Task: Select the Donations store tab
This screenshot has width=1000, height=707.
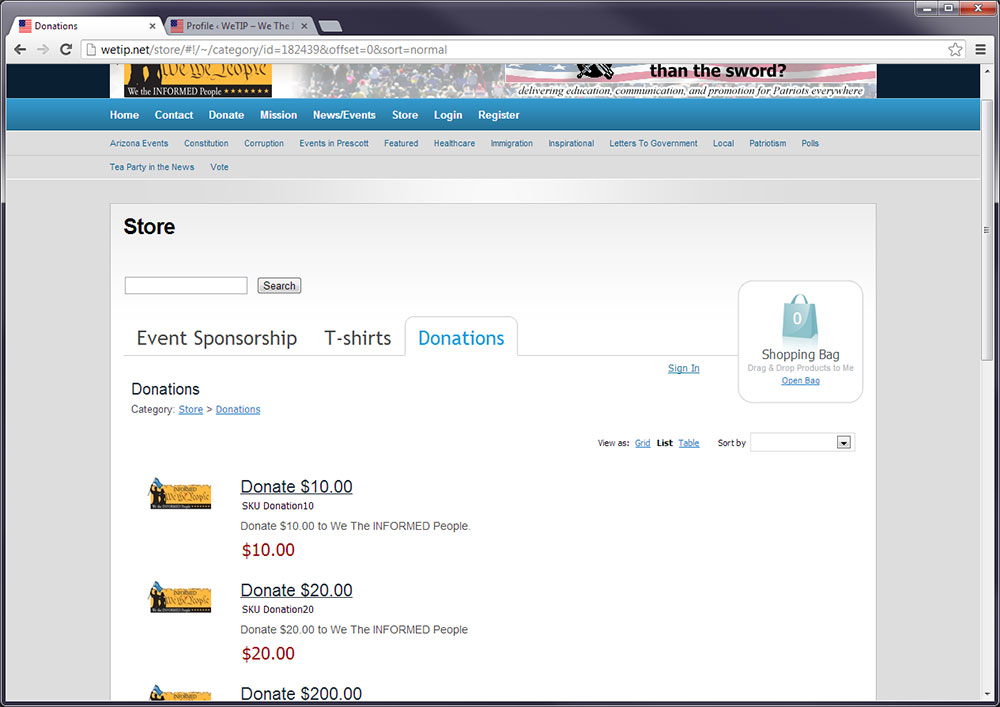Action: (x=461, y=338)
